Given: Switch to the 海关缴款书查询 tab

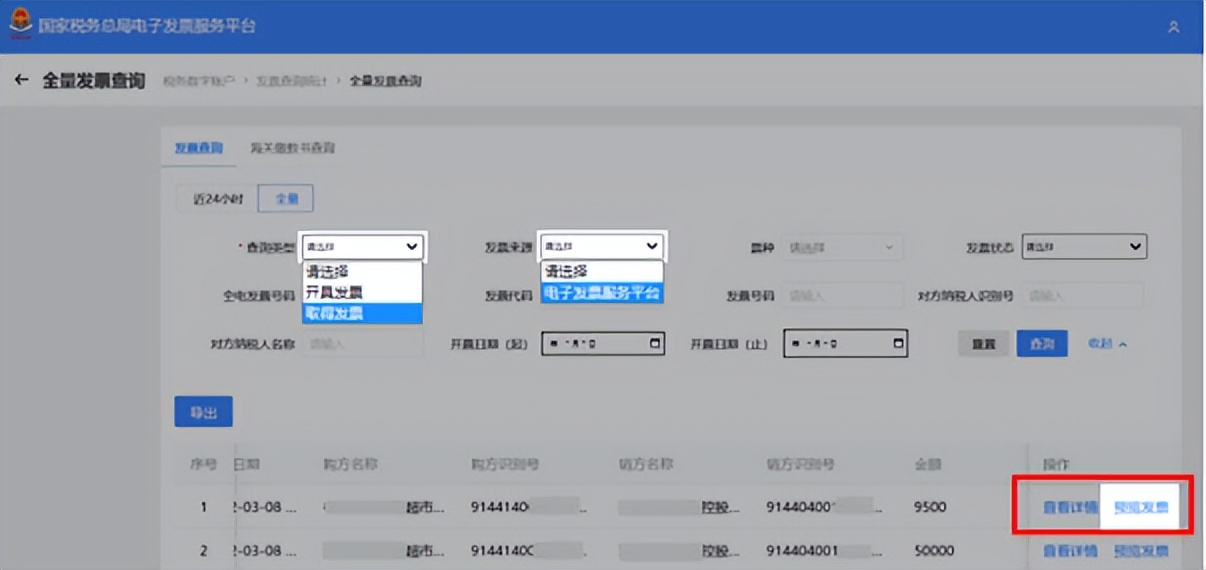Looking at the screenshot, I should [292, 148].
